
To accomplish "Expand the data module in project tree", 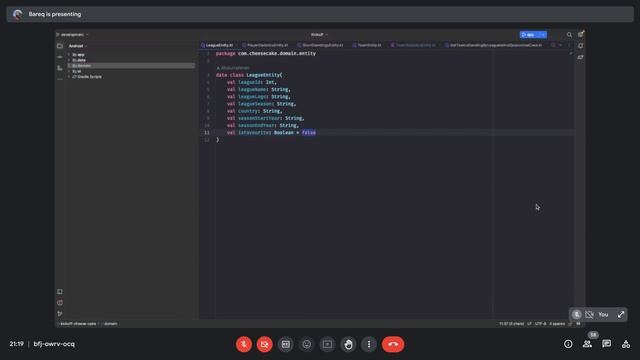I will [x=69, y=60].
